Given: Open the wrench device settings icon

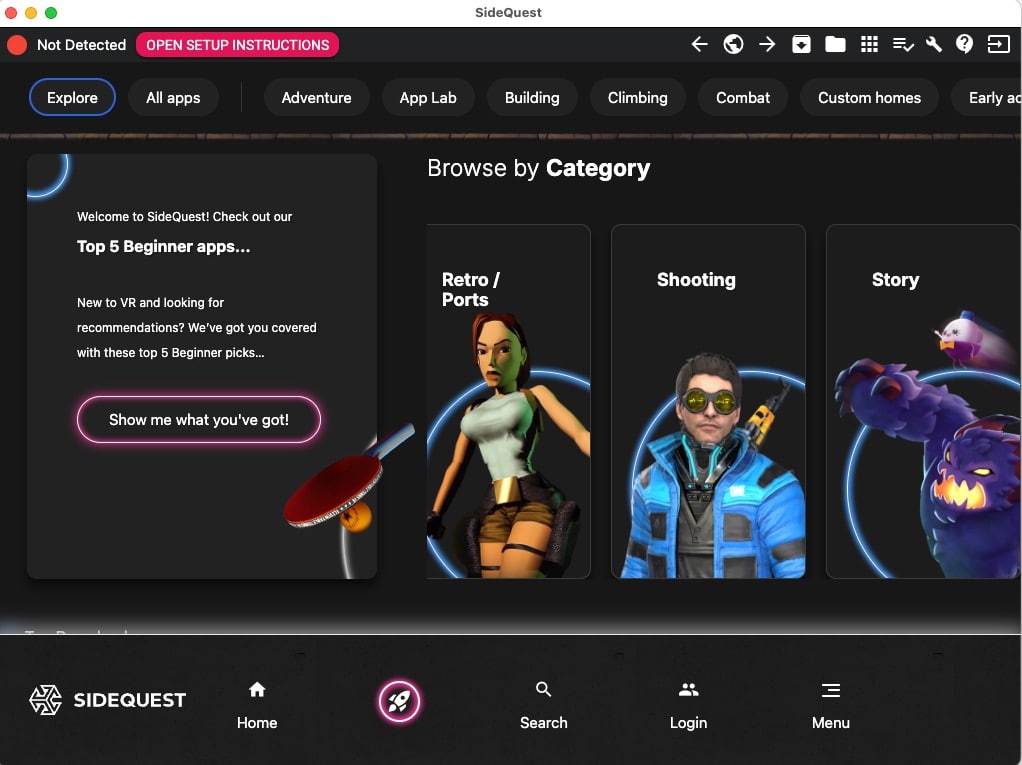Looking at the screenshot, I should (934, 44).
